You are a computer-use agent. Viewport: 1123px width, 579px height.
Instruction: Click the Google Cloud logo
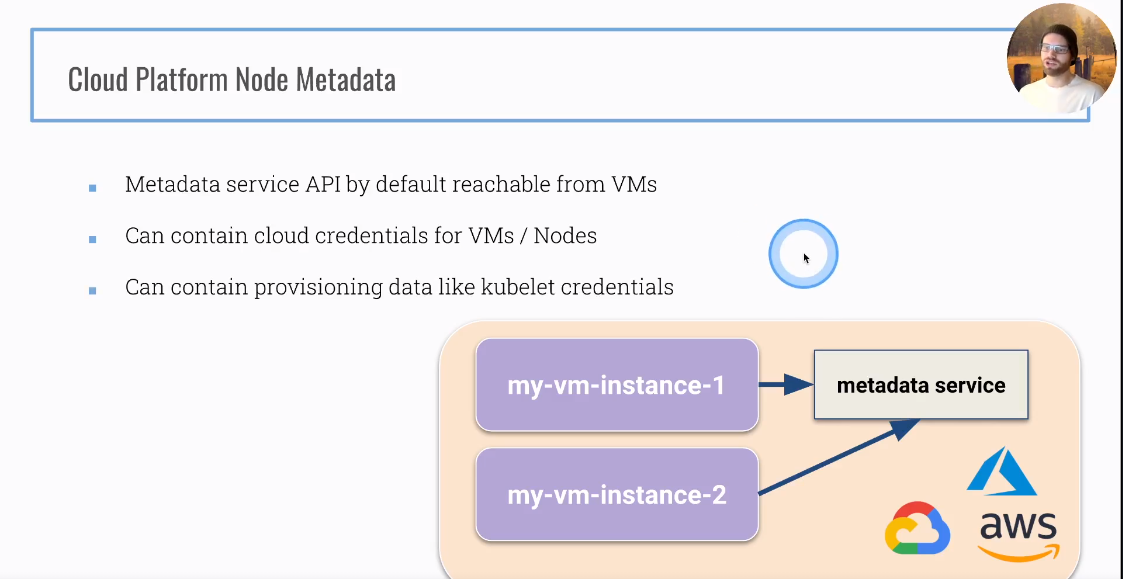click(x=917, y=528)
